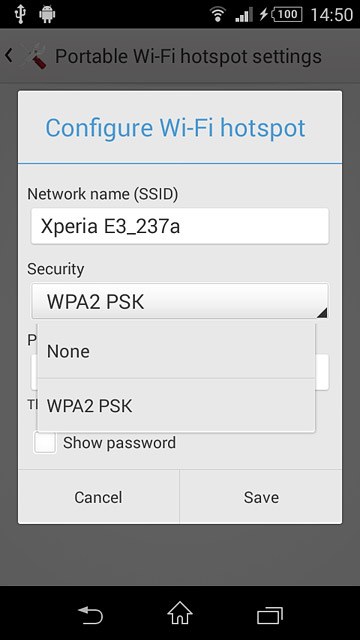
Task: Tap the settings tools icon in header
Action: click(x=33, y=56)
